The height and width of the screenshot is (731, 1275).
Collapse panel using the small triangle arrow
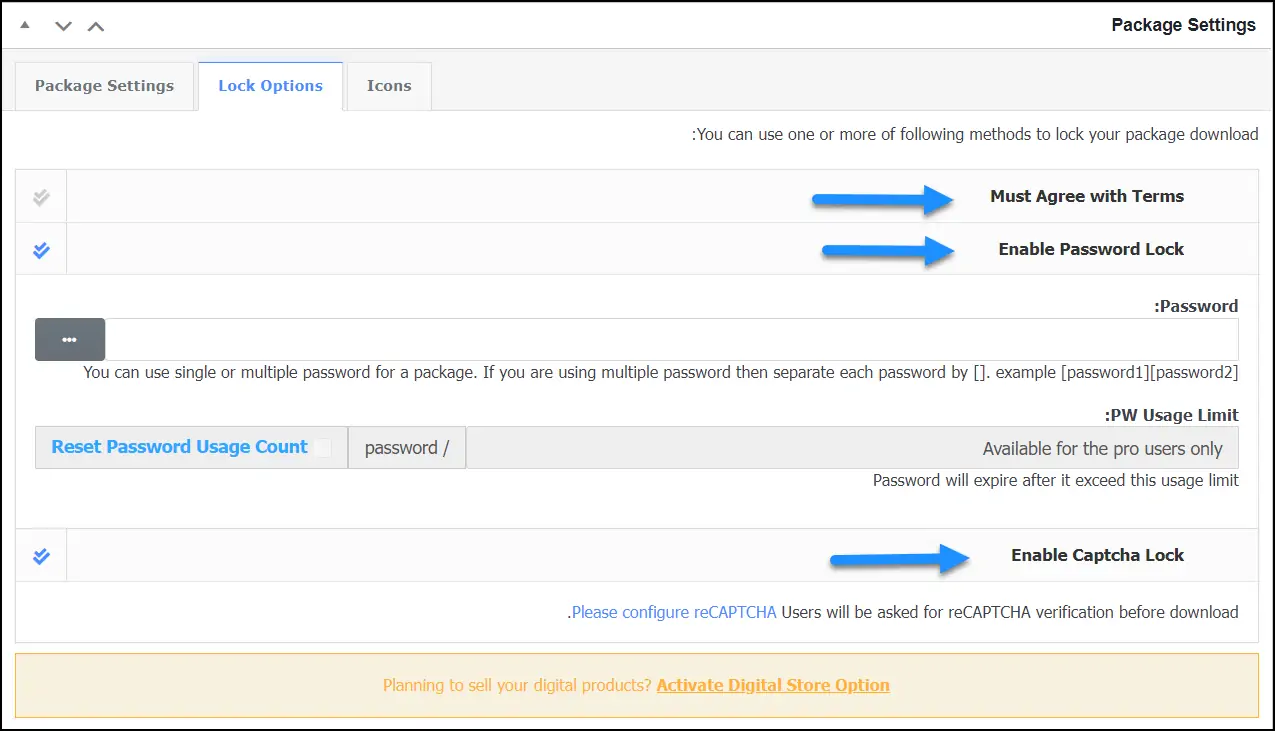tap(25, 24)
